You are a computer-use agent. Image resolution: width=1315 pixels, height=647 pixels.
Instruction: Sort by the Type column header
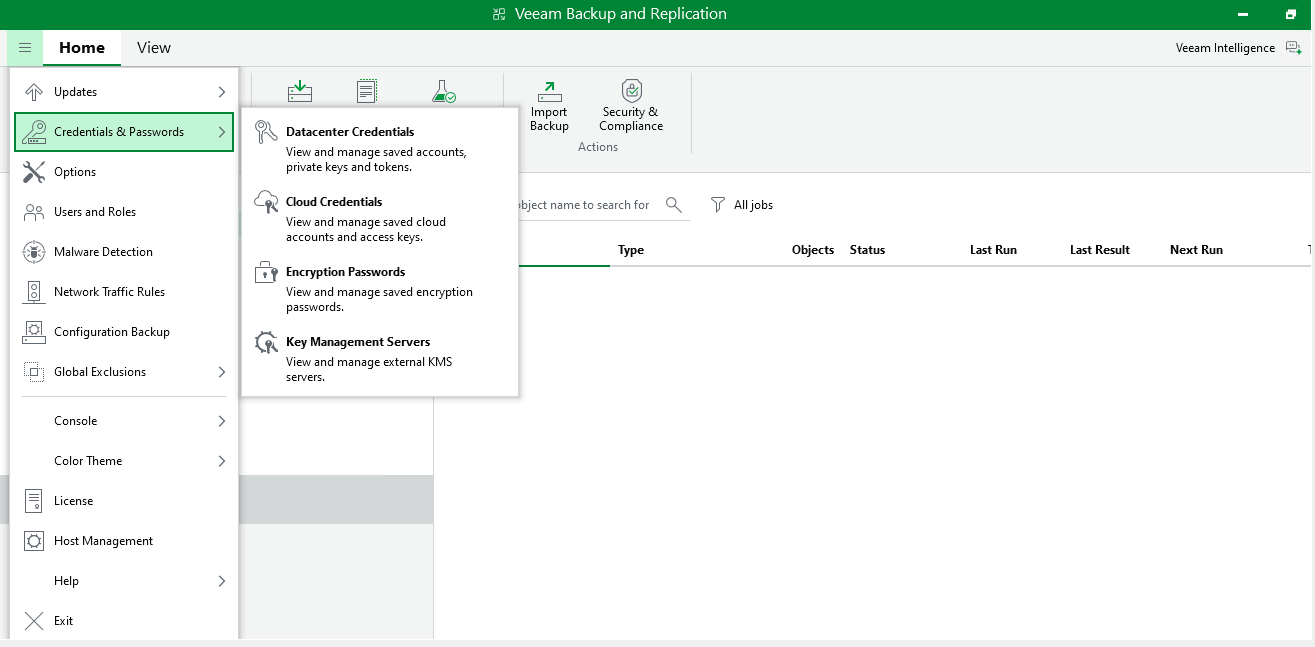[x=631, y=250]
